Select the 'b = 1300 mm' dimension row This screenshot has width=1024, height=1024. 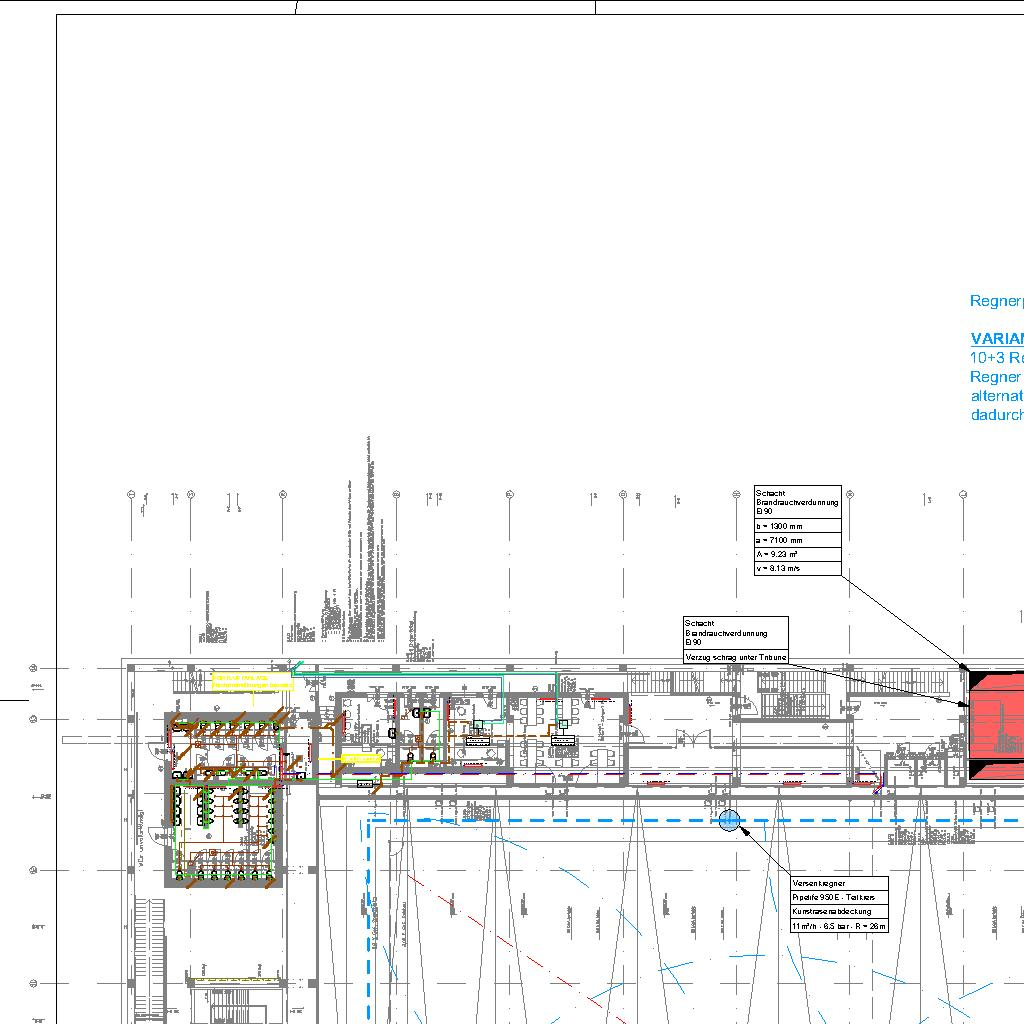pos(797,525)
